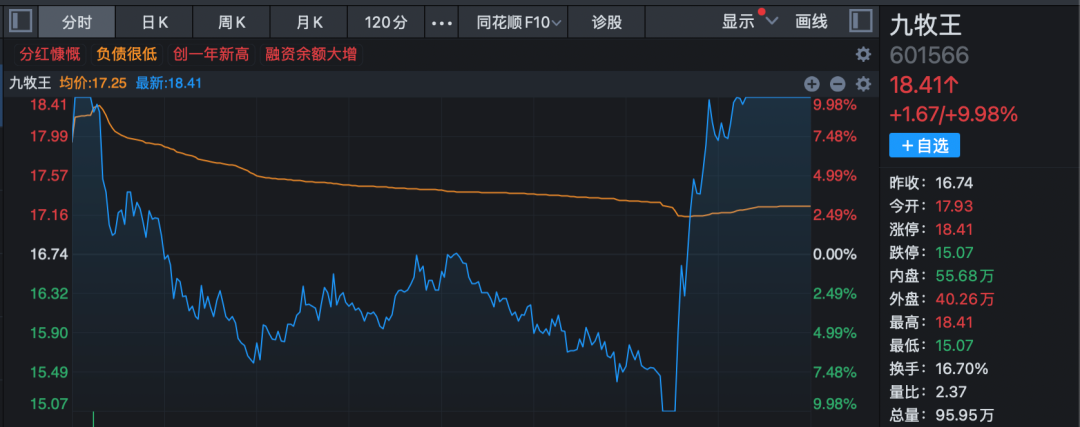The height and width of the screenshot is (427, 1080).
Task: Open more periods via ellipsis button
Action: pos(441,22)
